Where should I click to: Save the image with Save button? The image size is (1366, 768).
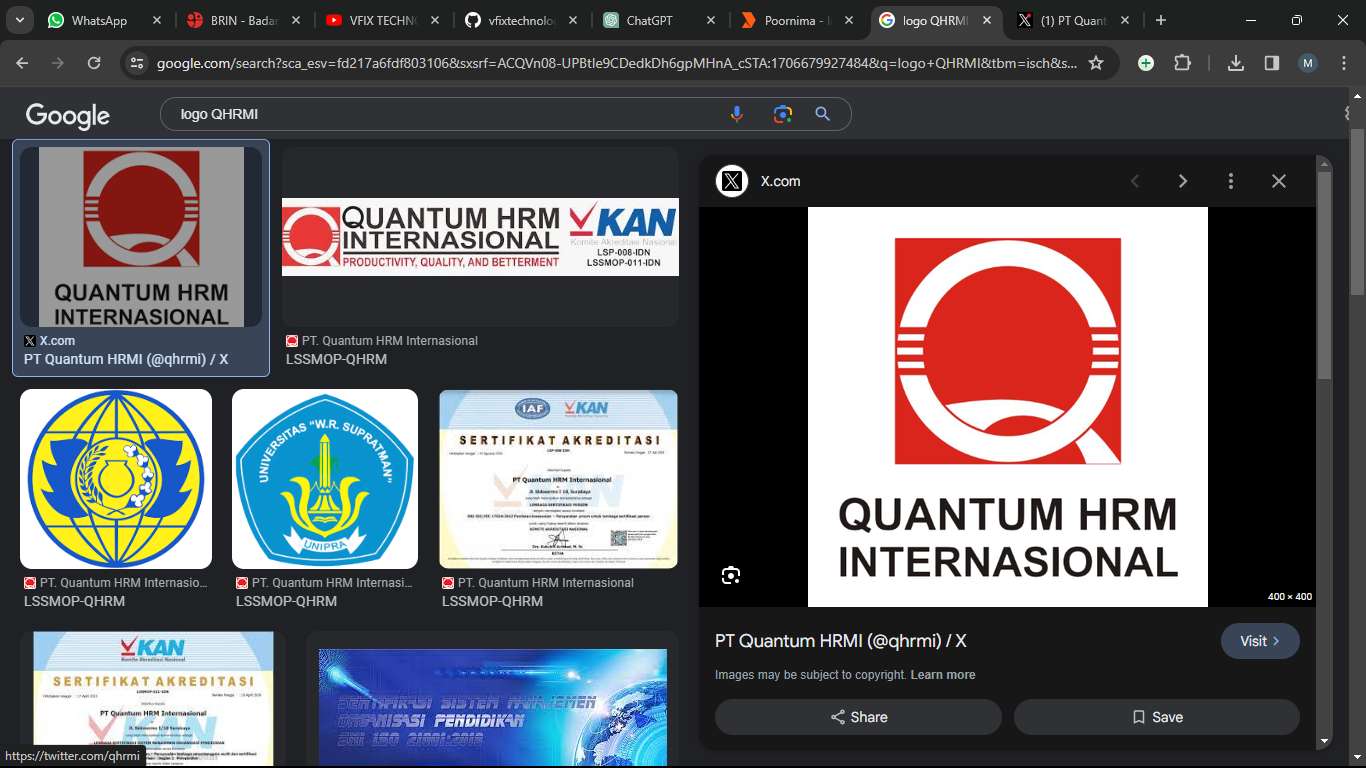click(1156, 717)
